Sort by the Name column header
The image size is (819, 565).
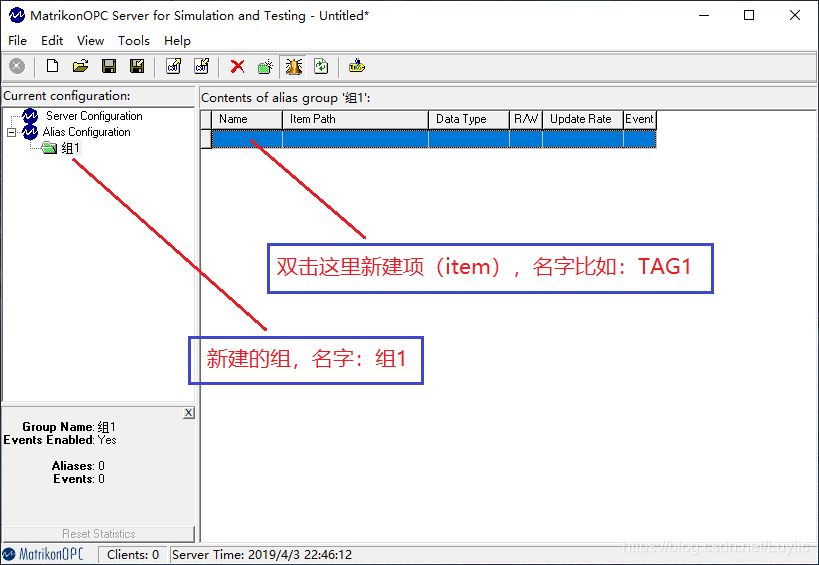tap(247, 119)
